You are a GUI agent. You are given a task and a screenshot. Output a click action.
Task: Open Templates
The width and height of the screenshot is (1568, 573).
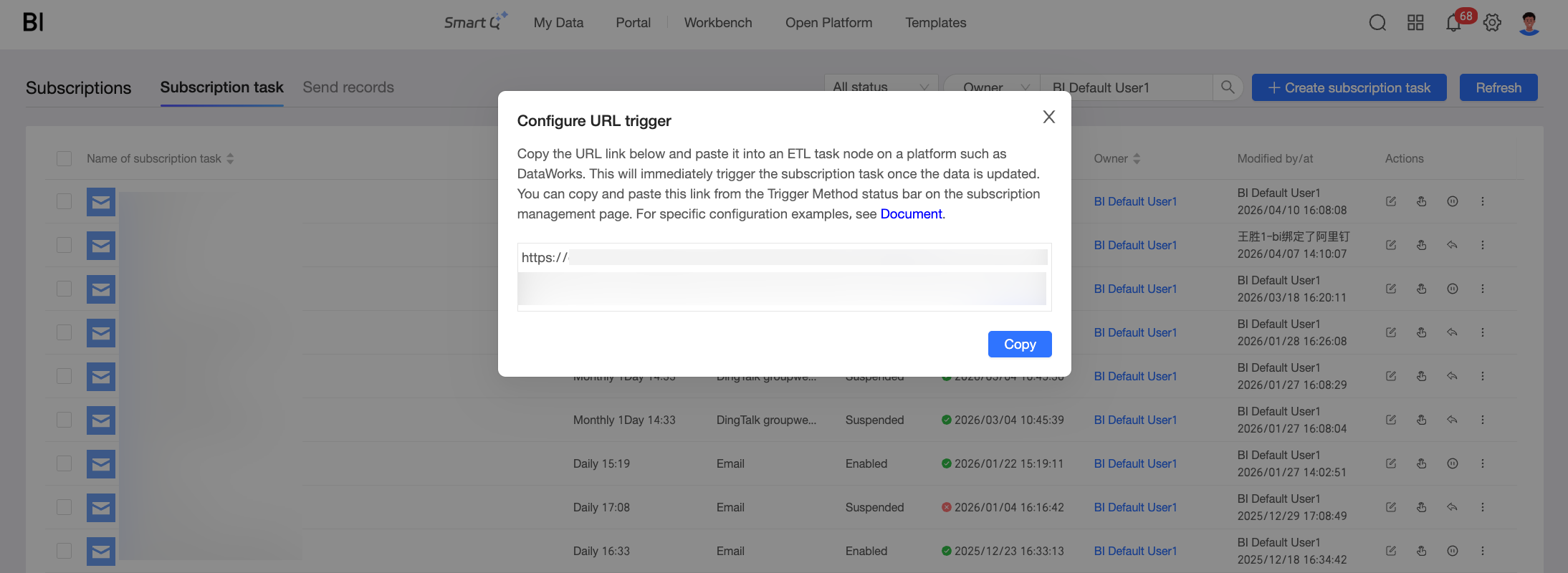pos(935,23)
